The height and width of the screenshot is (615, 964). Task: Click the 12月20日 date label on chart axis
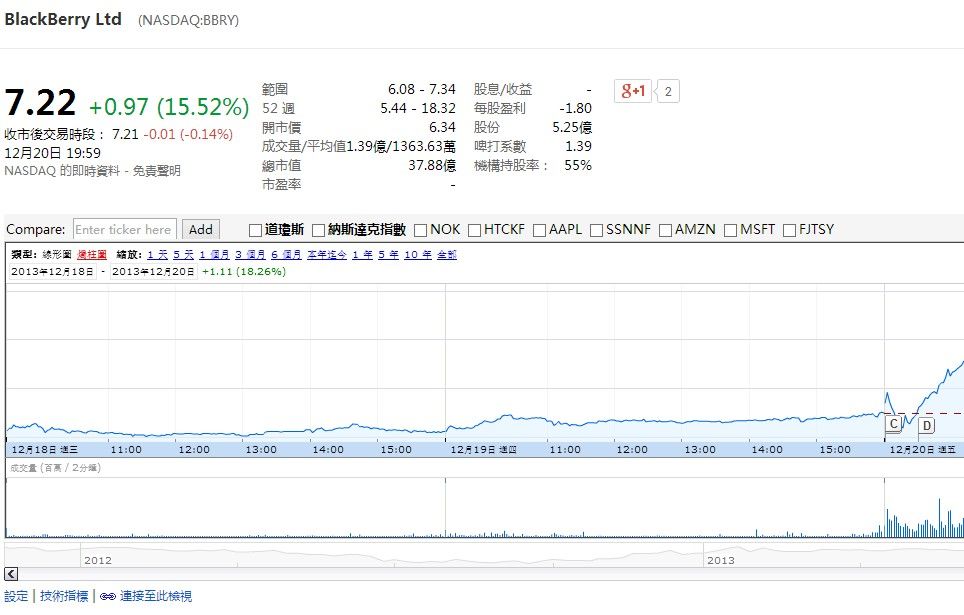coord(923,450)
